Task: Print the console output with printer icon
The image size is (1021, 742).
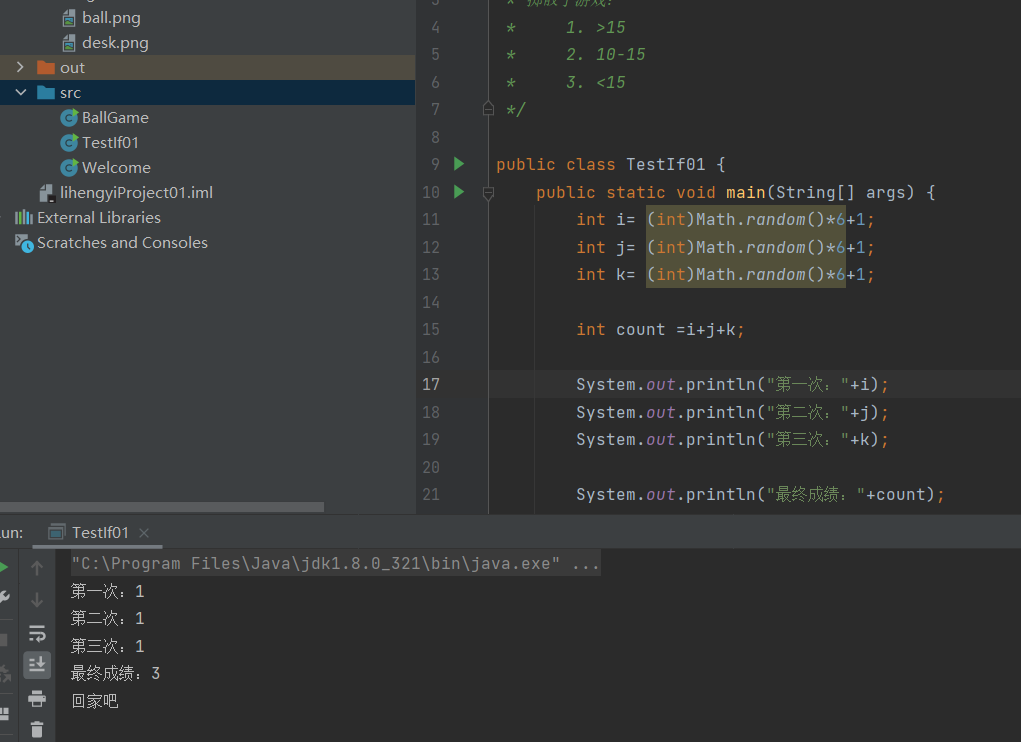Action: point(37,698)
